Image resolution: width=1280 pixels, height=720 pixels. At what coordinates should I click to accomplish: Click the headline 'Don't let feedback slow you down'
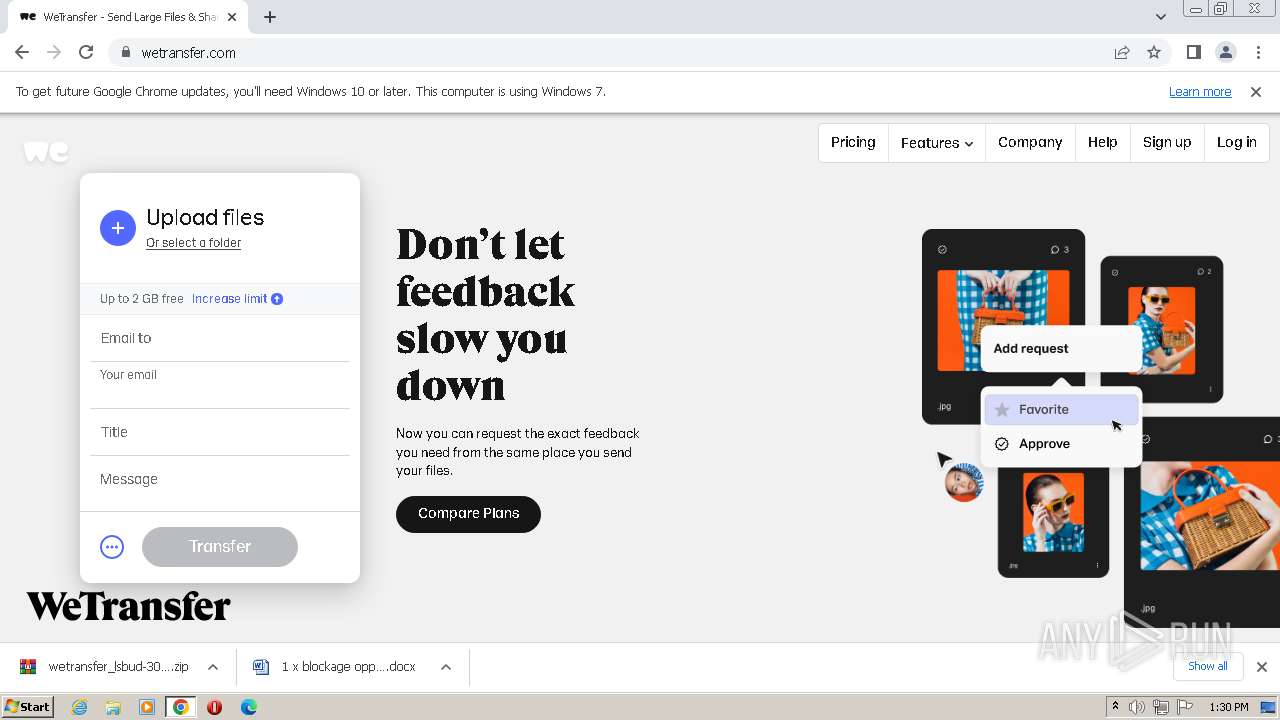click(x=486, y=315)
